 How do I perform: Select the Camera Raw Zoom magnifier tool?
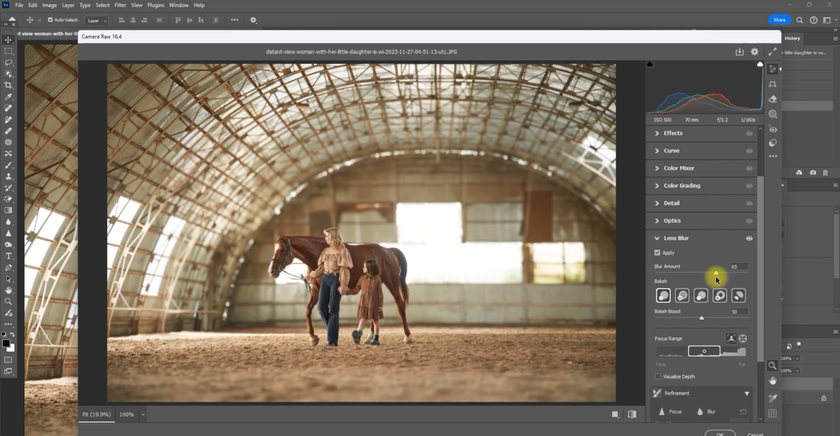[772, 365]
